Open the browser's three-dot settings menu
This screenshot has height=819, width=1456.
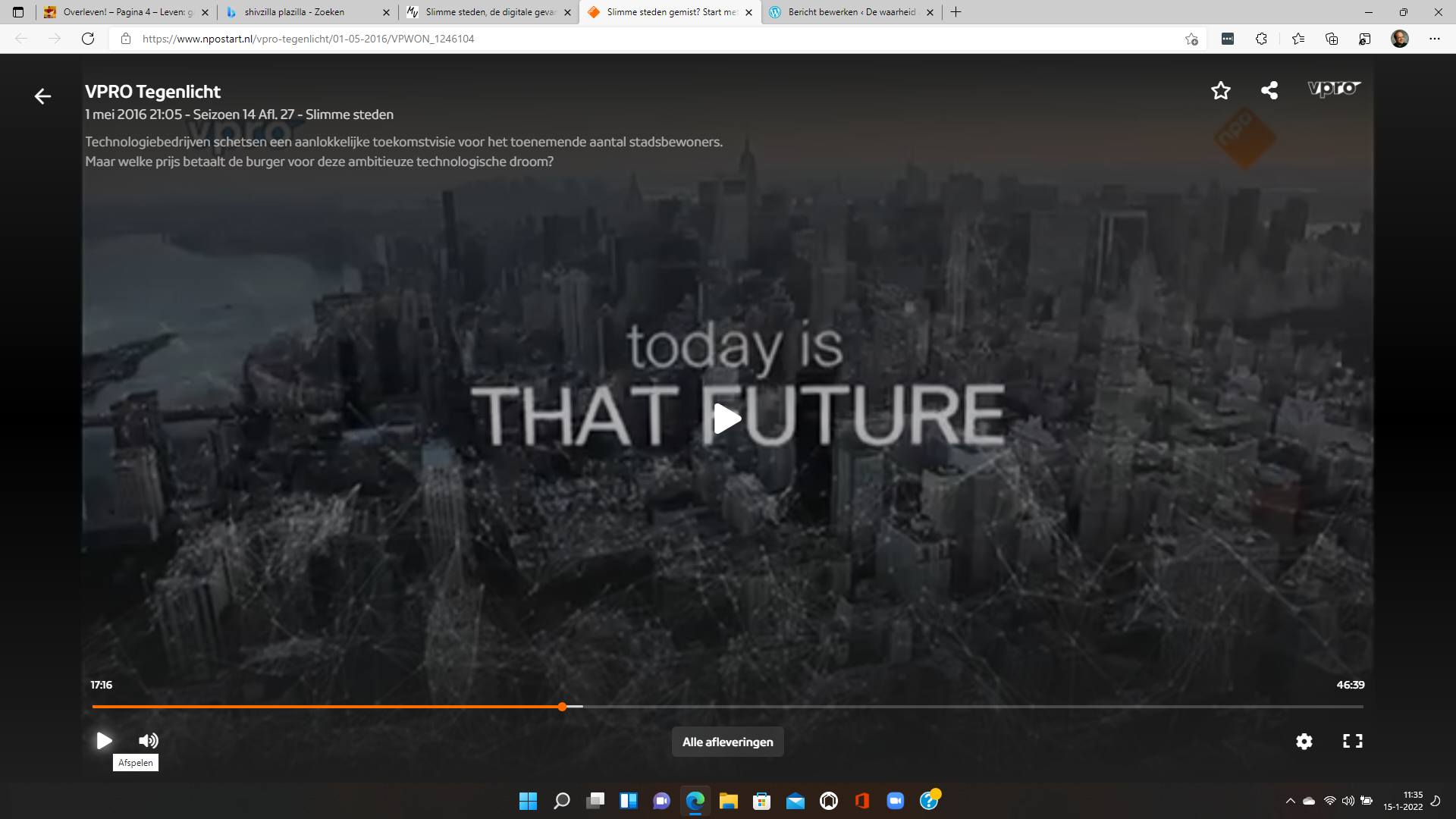(x=1434, y=39)
